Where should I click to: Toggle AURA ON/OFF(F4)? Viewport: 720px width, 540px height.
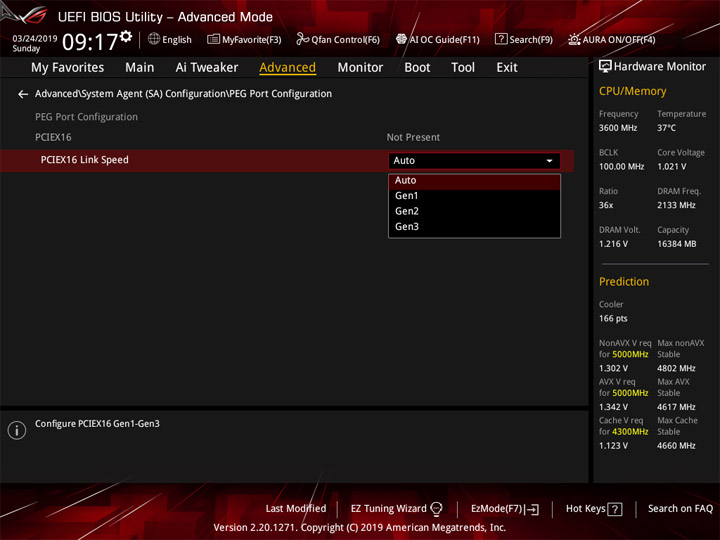(x=612, y=39)
